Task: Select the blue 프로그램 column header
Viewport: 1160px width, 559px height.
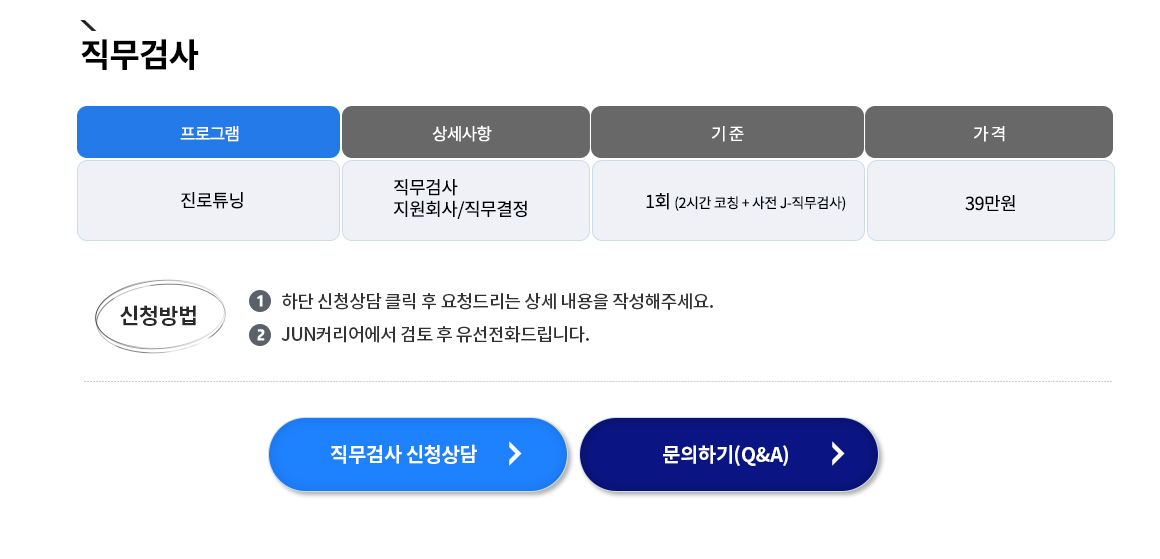Action: (x=209, y=132)
